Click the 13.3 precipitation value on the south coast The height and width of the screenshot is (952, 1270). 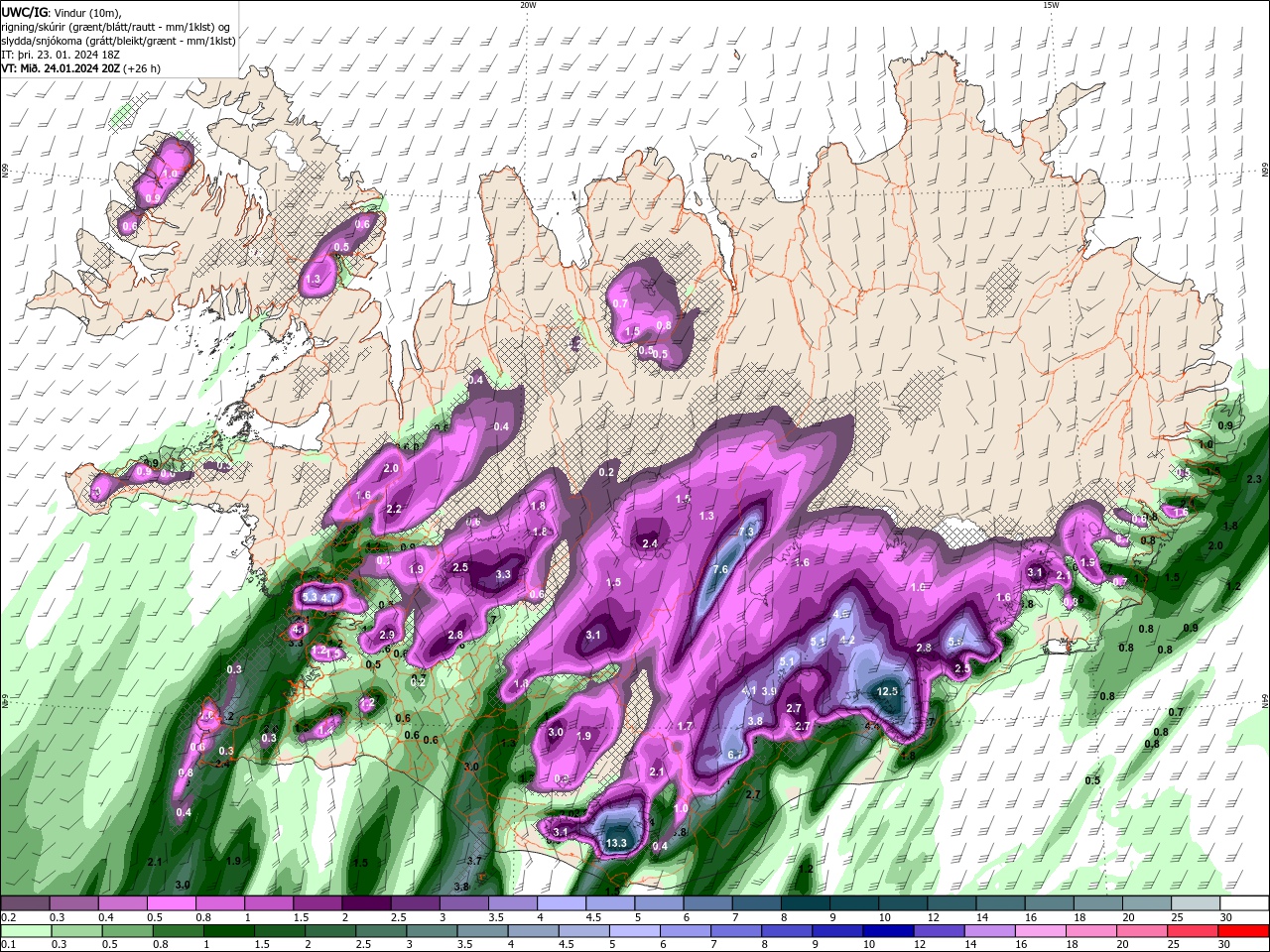tap(616, 843)
